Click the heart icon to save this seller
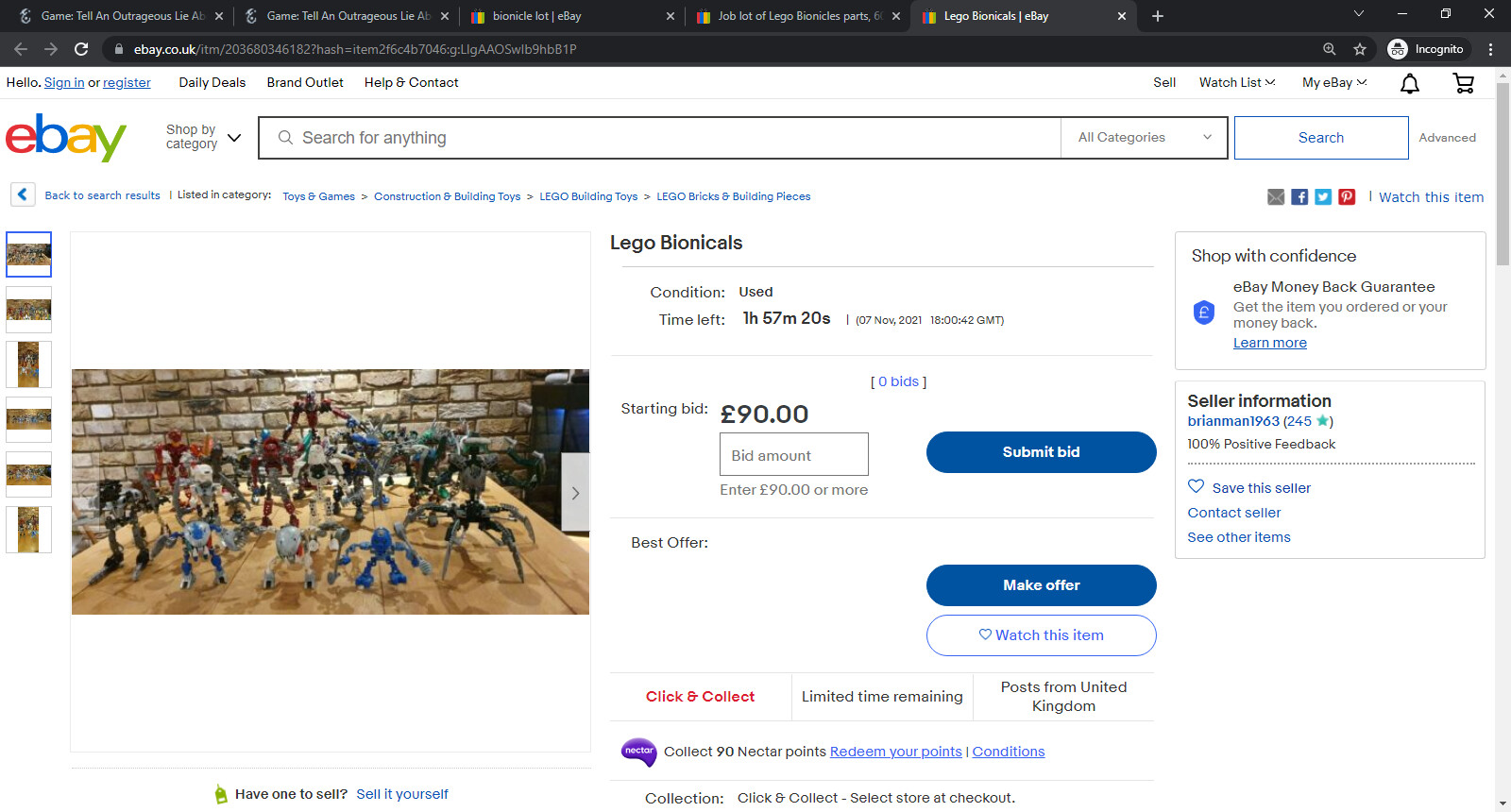 [1196, 487]
